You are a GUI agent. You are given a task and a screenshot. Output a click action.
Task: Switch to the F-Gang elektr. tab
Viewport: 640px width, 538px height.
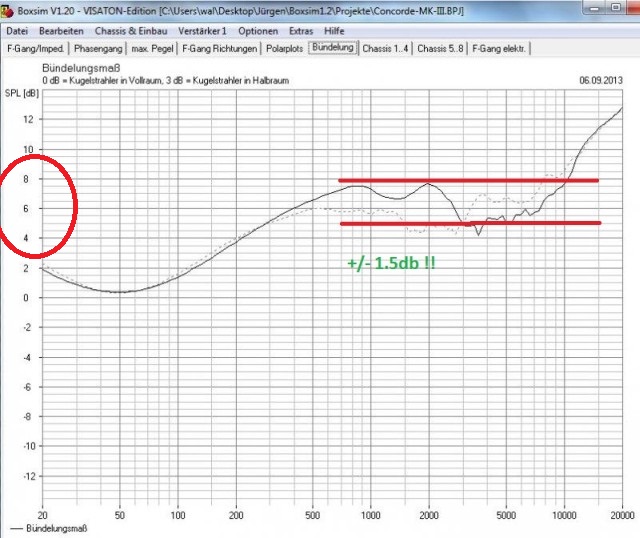[x=499, y=49]
